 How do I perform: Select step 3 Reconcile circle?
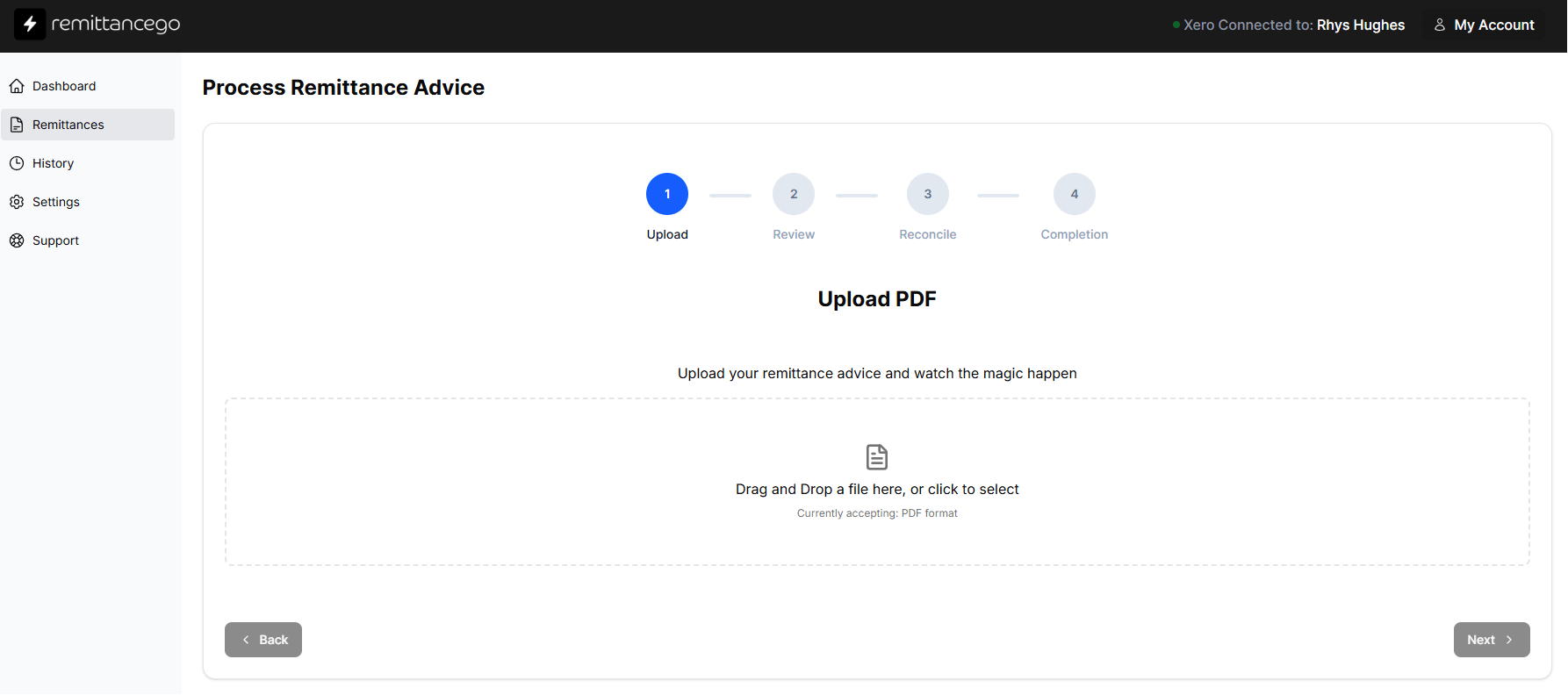928,194
